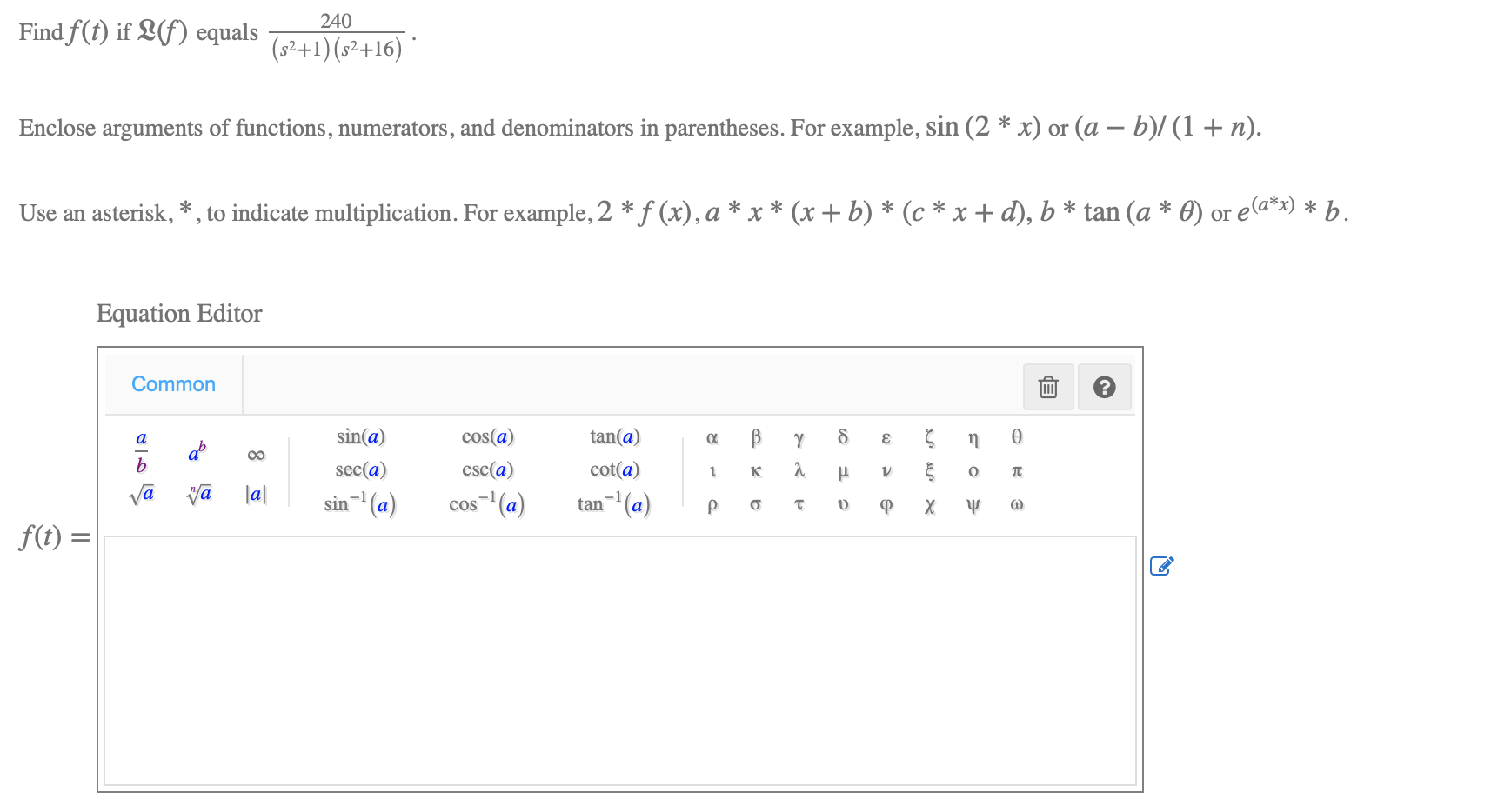Screen dimensions: 1491x812
Task: Insert the inverse sine function
Action: pos(359,504)
